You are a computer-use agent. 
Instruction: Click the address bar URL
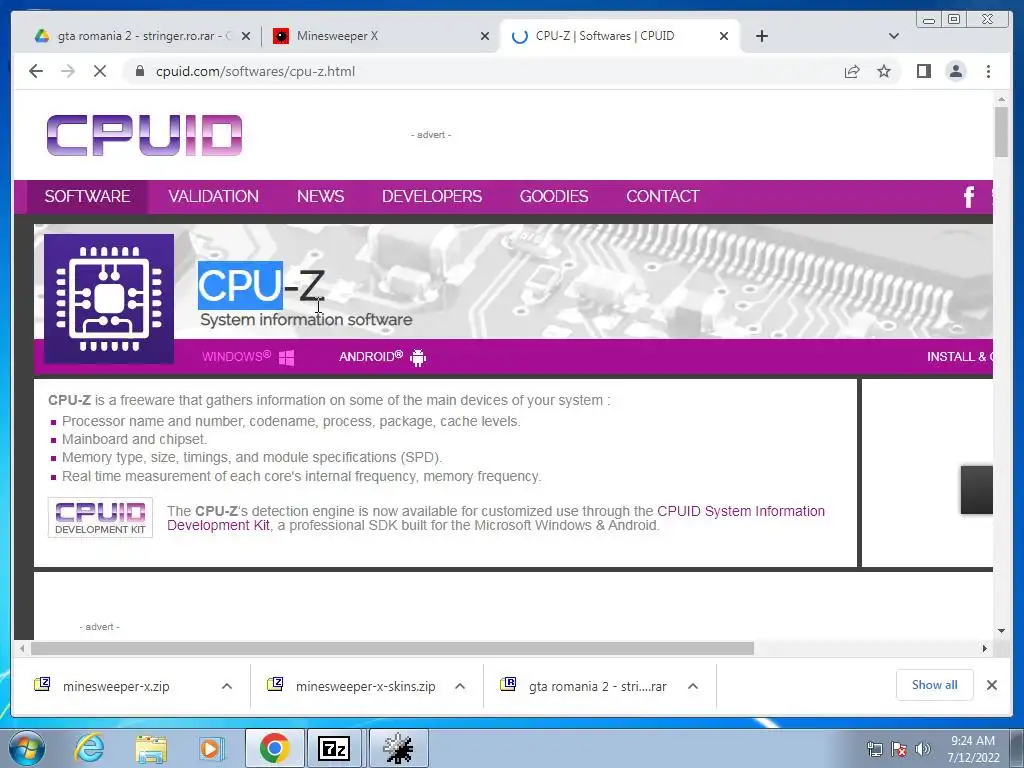pos(255,71)
